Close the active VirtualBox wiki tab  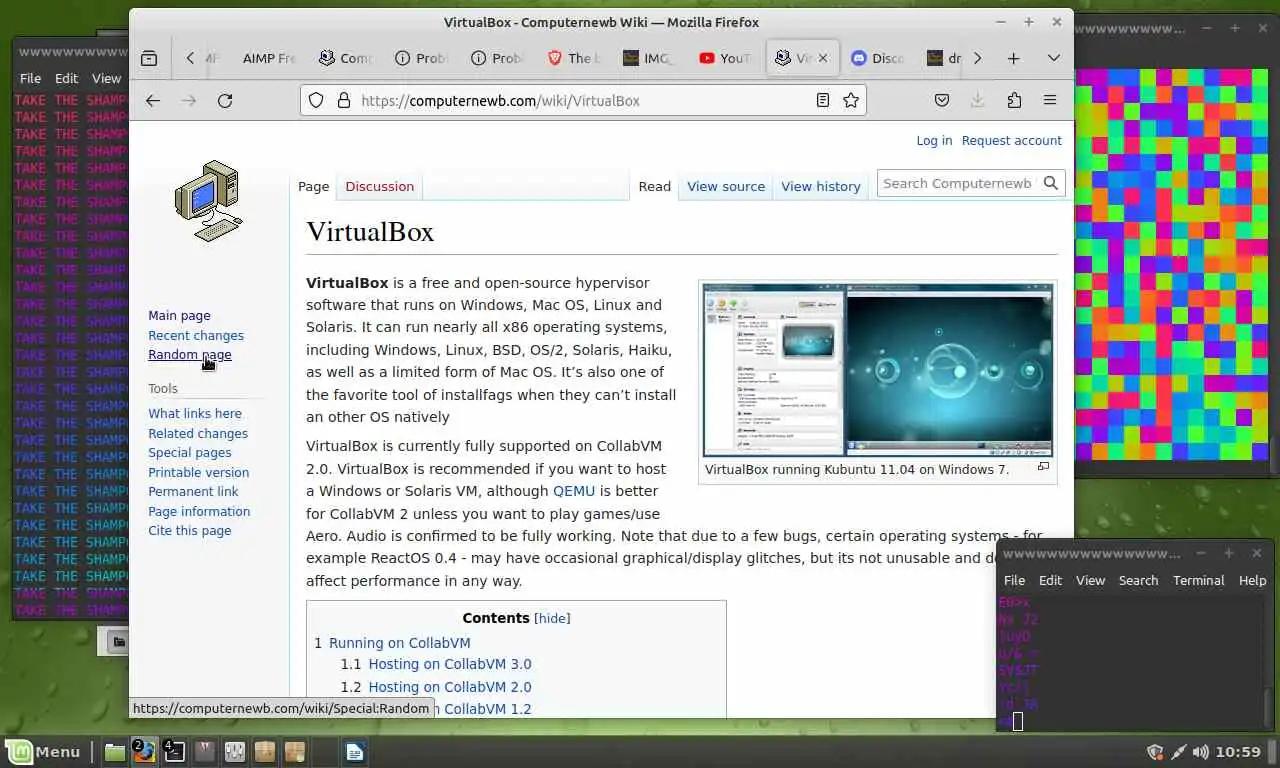point(823,58)
